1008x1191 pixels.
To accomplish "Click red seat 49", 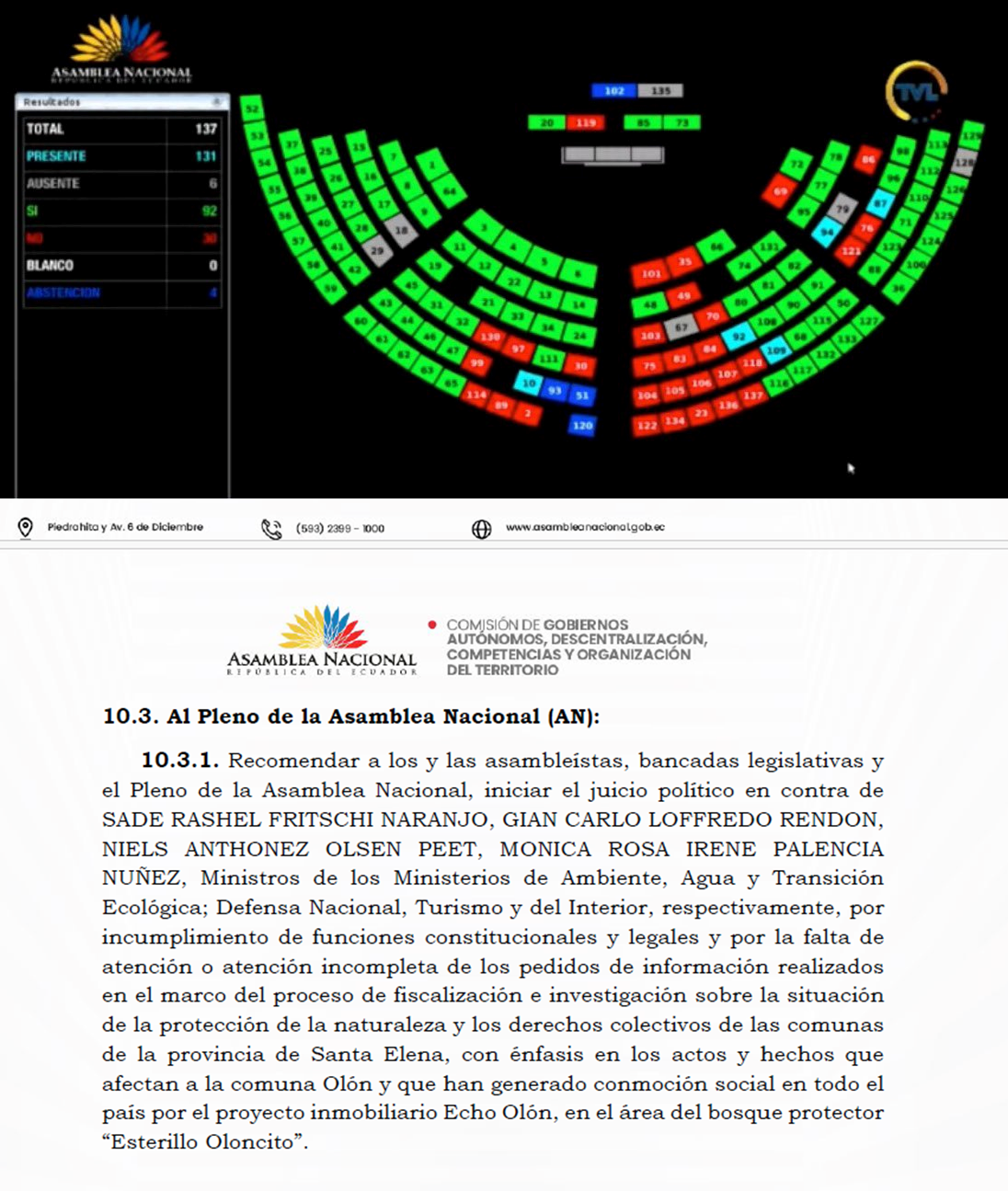I will click(683, 296).
